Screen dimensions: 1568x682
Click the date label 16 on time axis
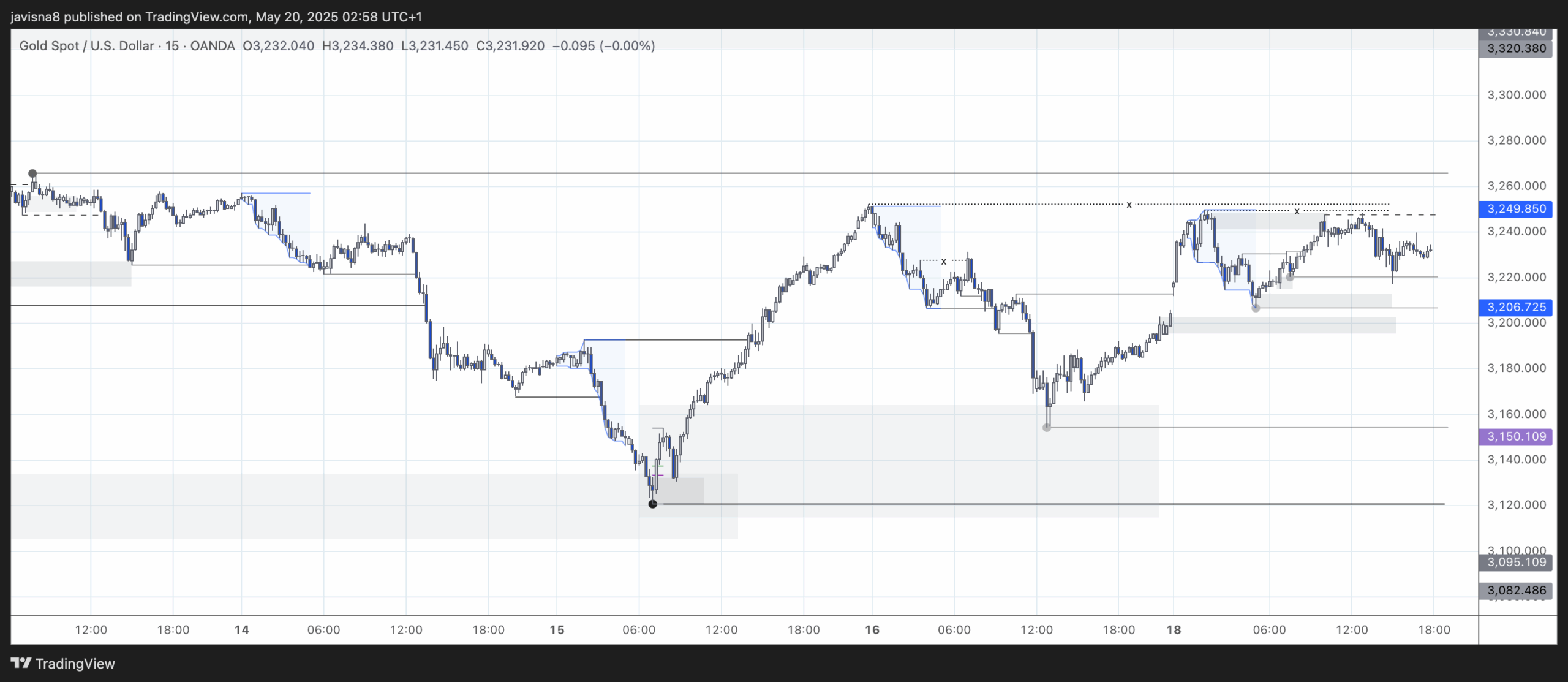[x=872, y=630]
